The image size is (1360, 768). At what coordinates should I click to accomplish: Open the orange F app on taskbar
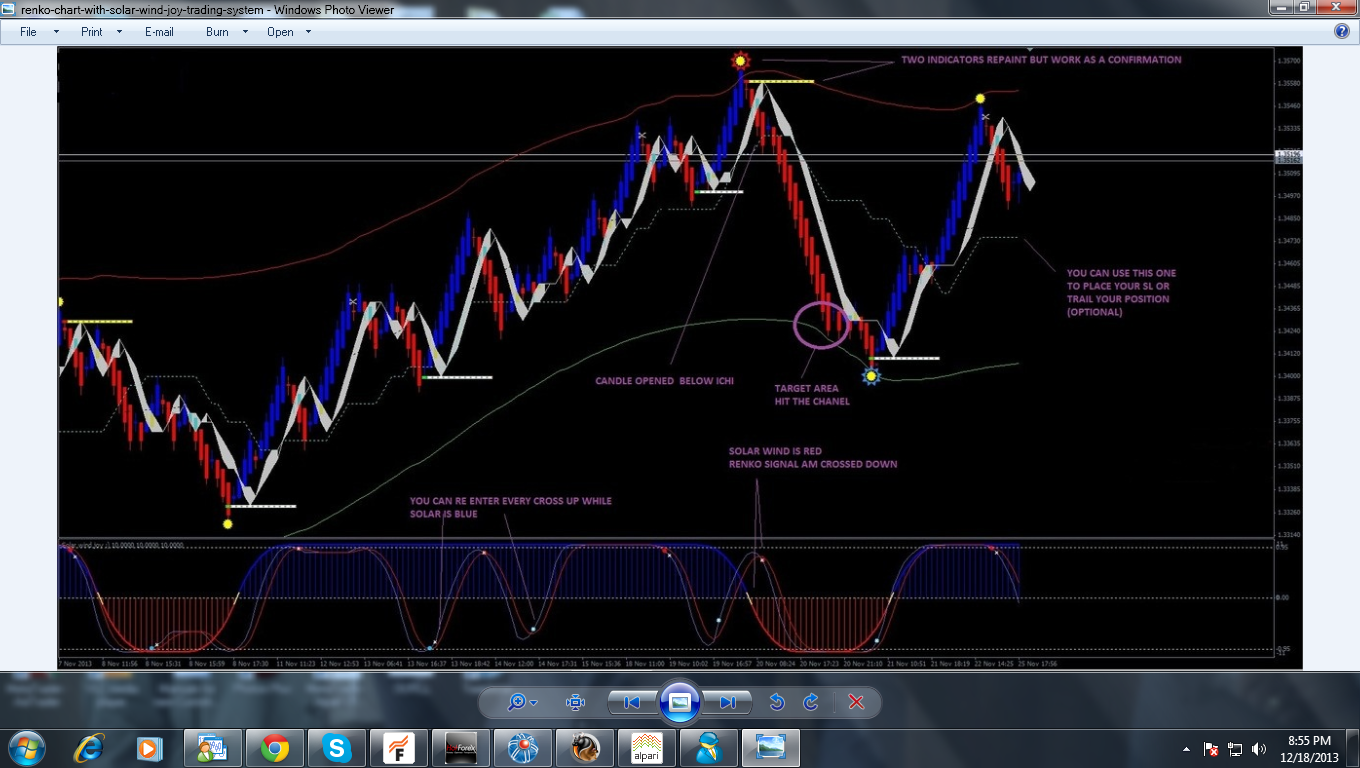399,747
